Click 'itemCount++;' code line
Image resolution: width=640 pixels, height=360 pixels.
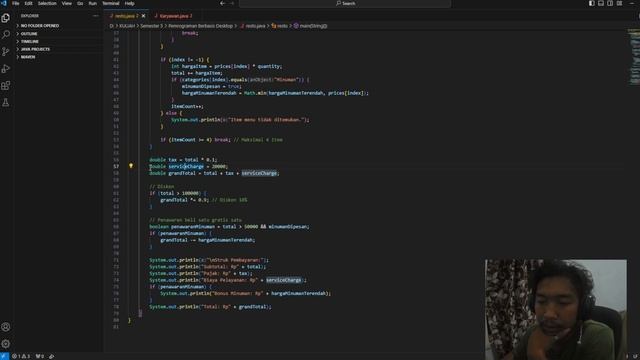pos(187,106)
